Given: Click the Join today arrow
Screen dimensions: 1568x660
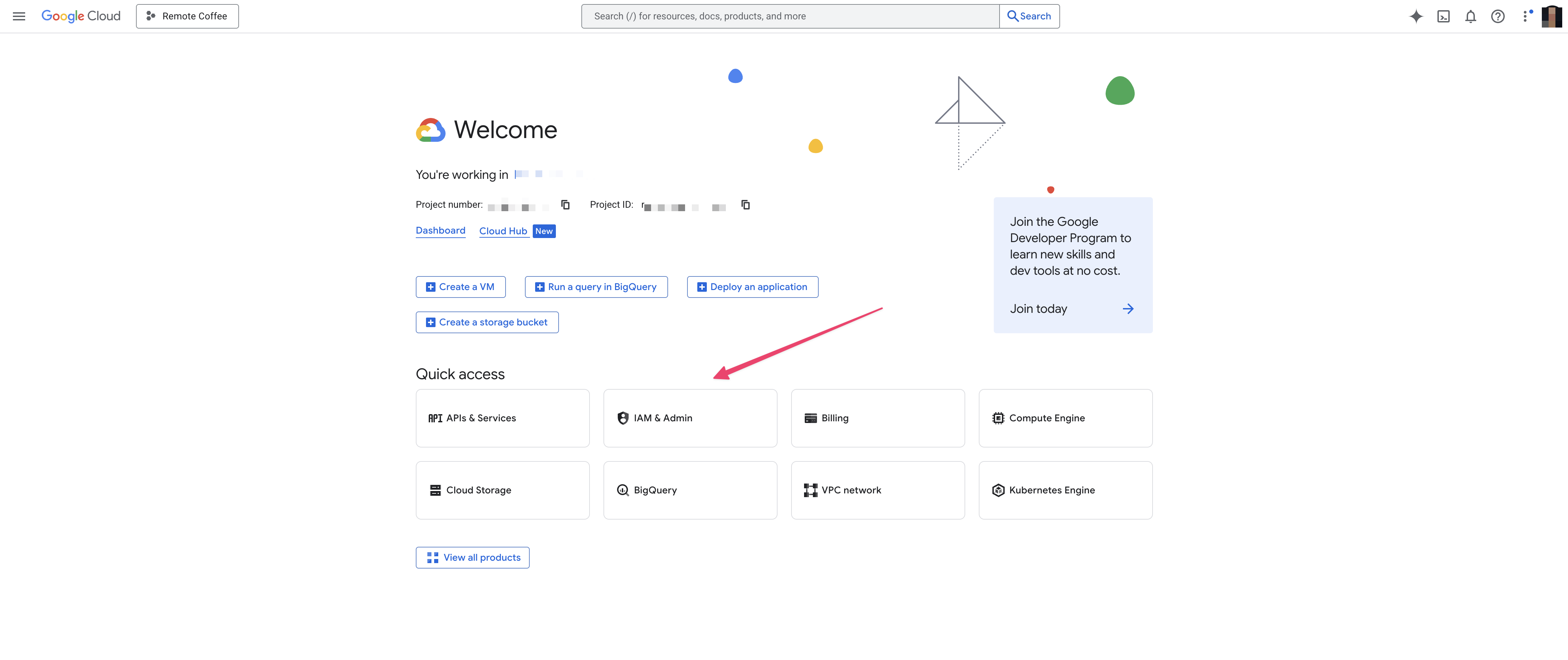Looking at the screenshot, I should coord(1128,309).
